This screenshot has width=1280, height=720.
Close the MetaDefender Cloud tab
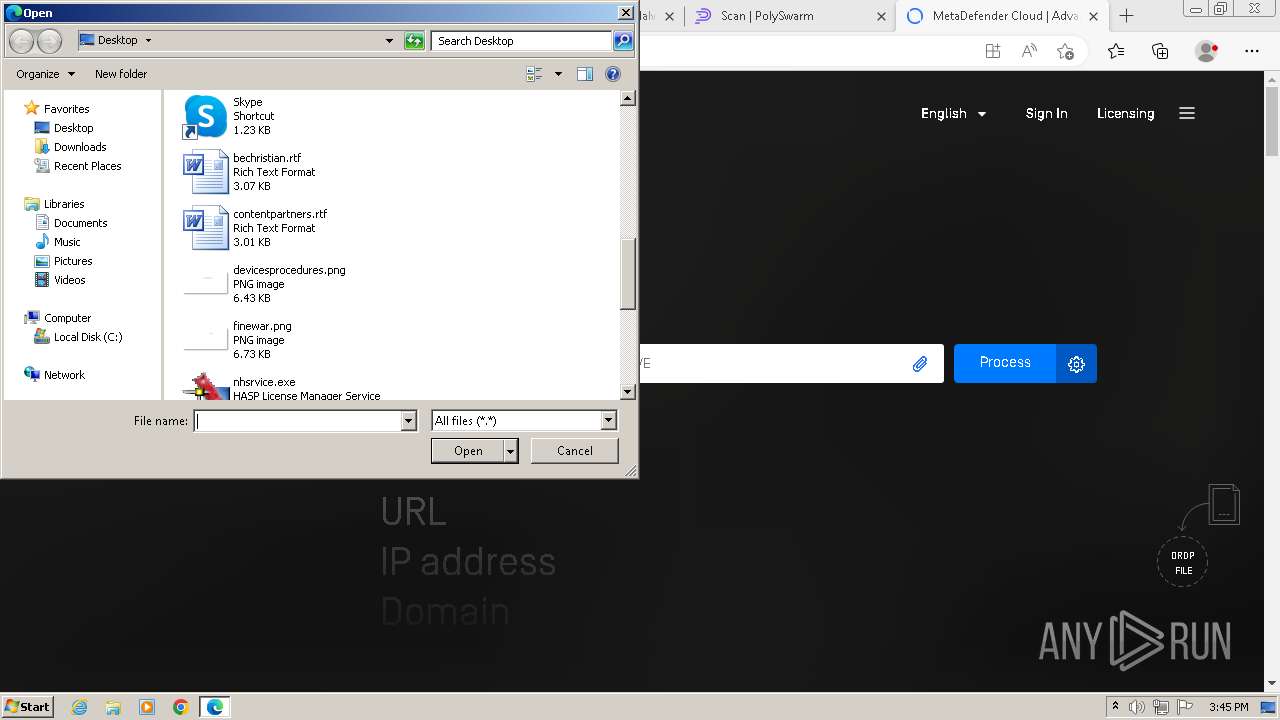pyautogui.click(x=1093, y=16)
